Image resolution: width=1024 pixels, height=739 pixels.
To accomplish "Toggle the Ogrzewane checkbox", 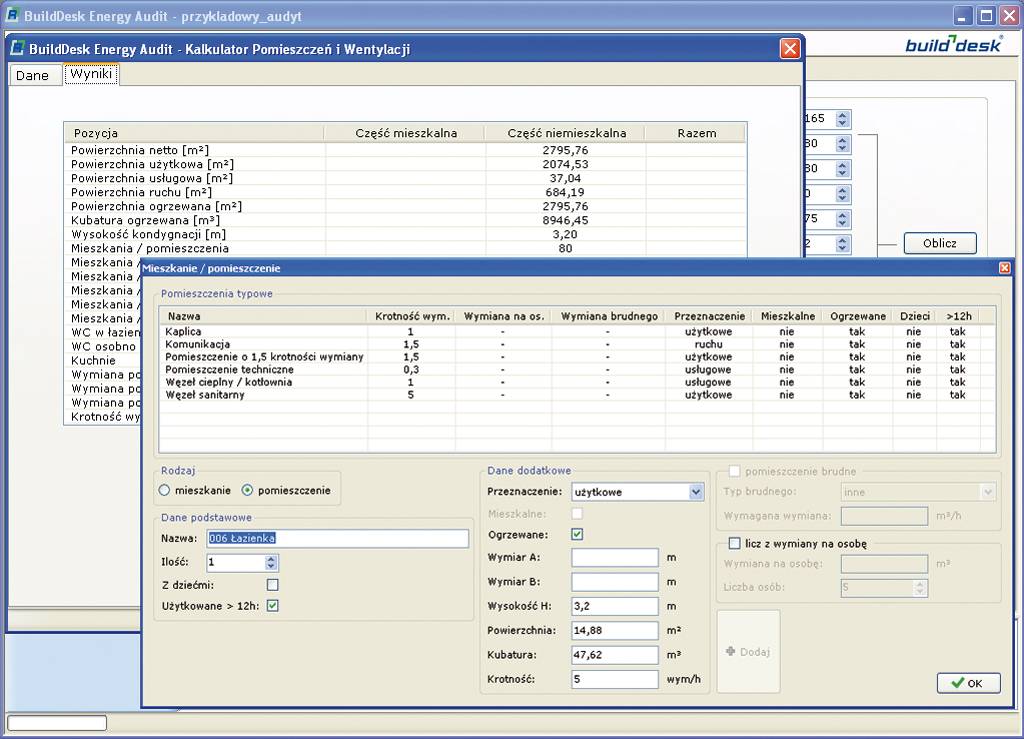I will pyautogui.click(x=577, y=534).
